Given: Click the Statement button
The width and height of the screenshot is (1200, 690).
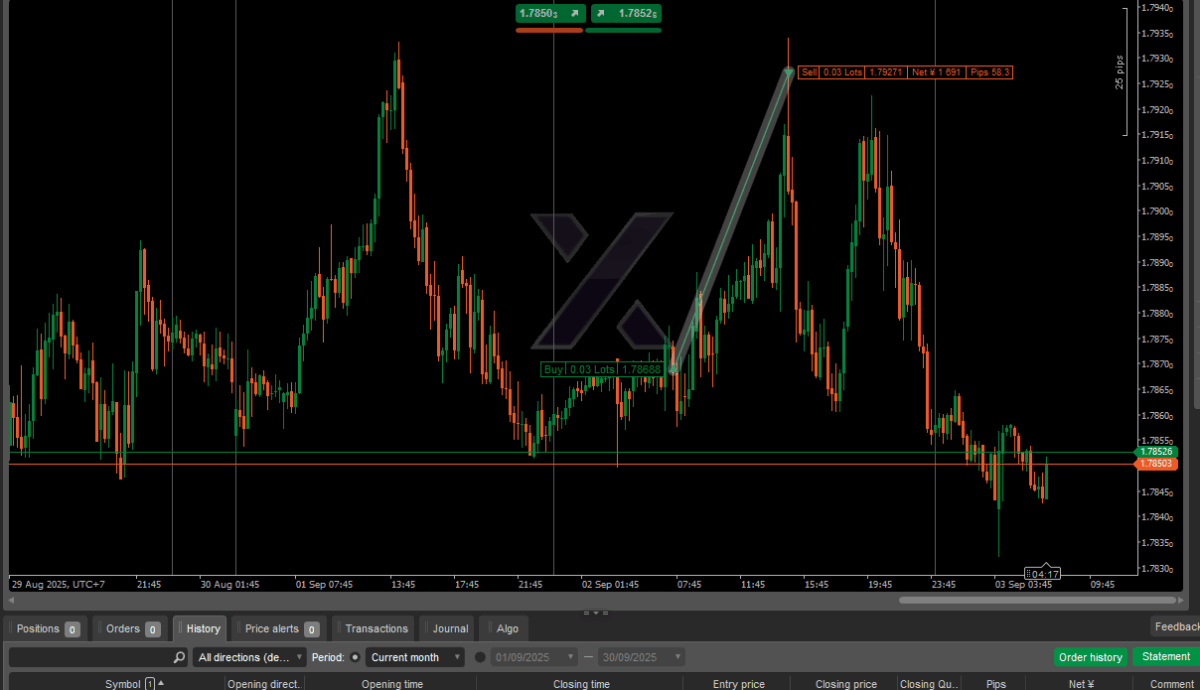Looking at the screenshot, I should pos(1166,657).
